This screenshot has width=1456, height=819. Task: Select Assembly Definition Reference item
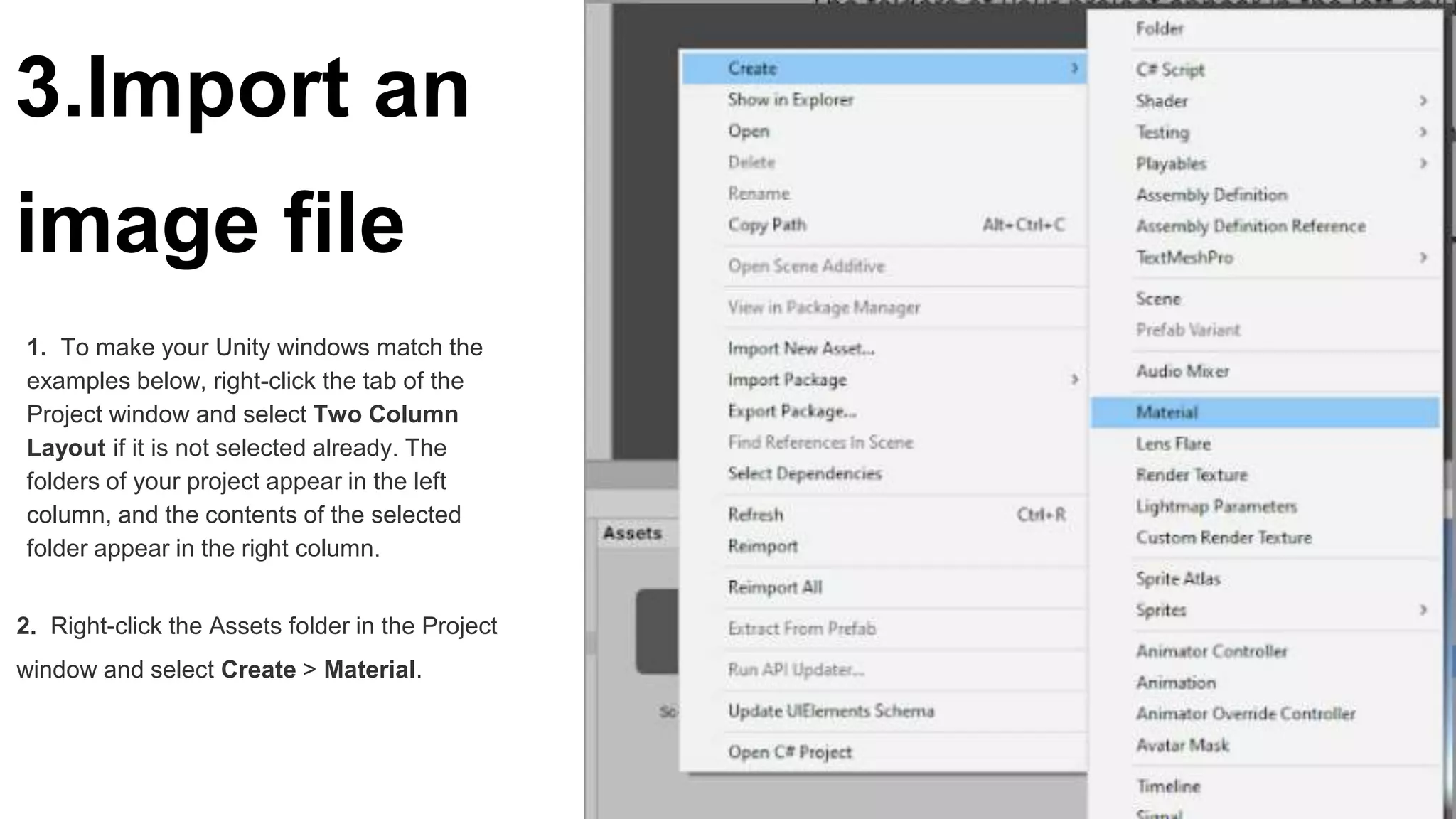[1265, 226]
